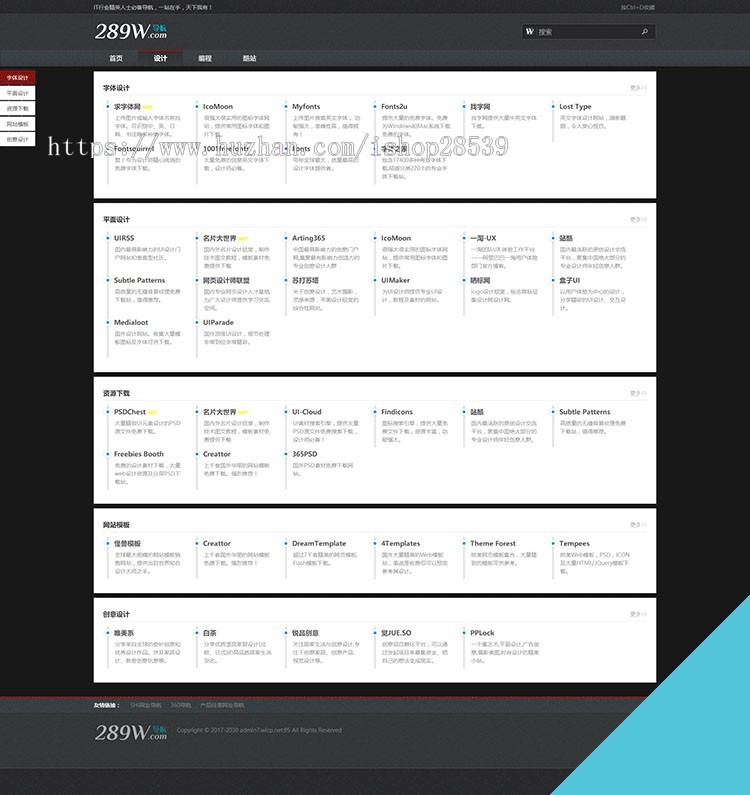Open the 唯美系 link

point(124,633)
